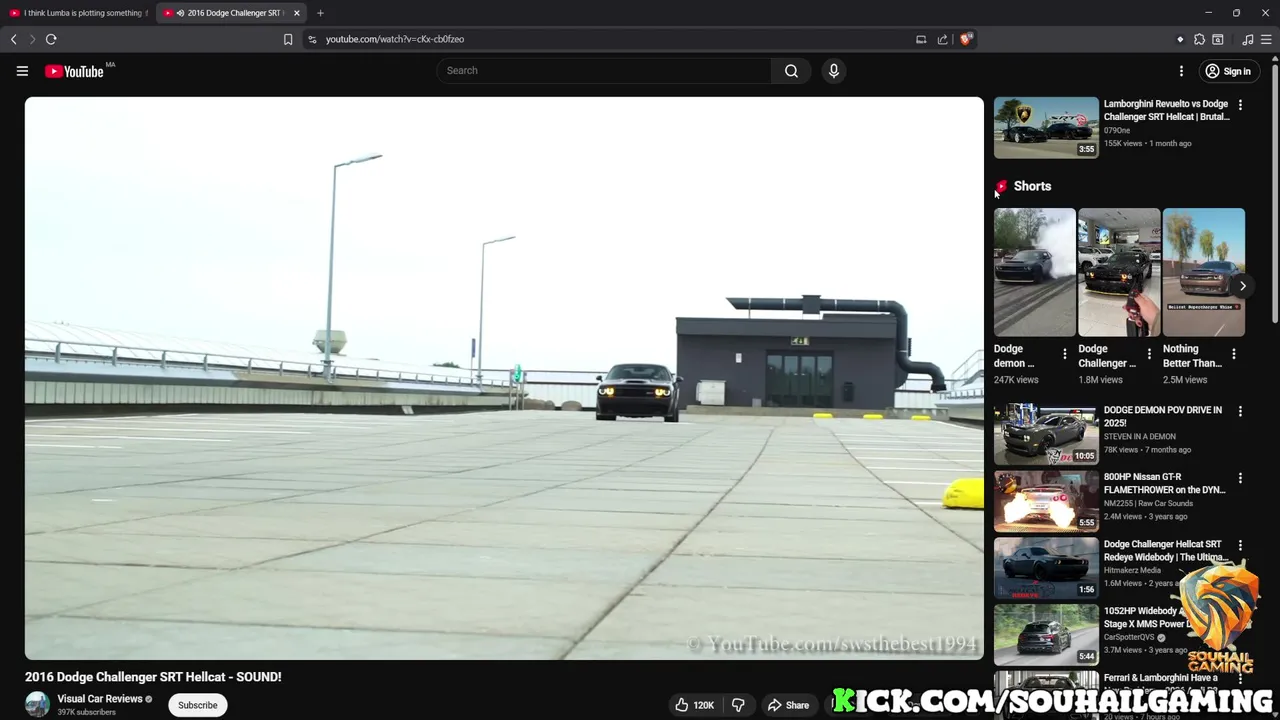
Task: Click the search magnifier button
Action: tap(791, 71)
